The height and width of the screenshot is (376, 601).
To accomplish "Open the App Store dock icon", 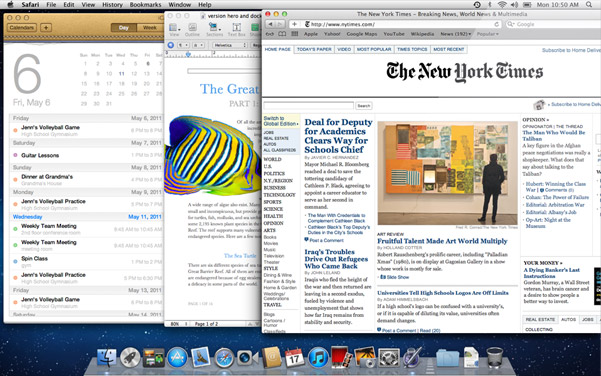I will [x=177, y=358].
